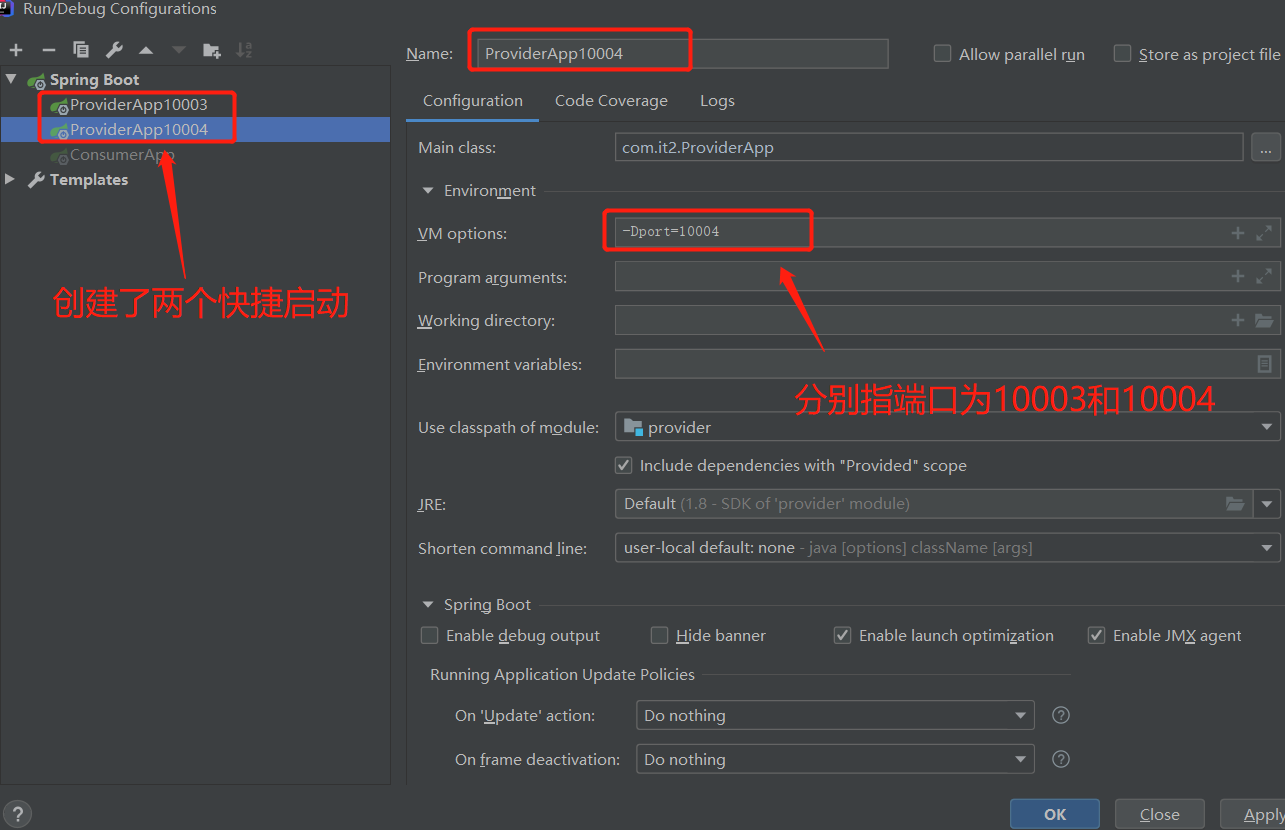Image resolution: width=1285 pixels, height=830 pixels.
Task: Click the Close button
Action: [x=1159, y=814]
